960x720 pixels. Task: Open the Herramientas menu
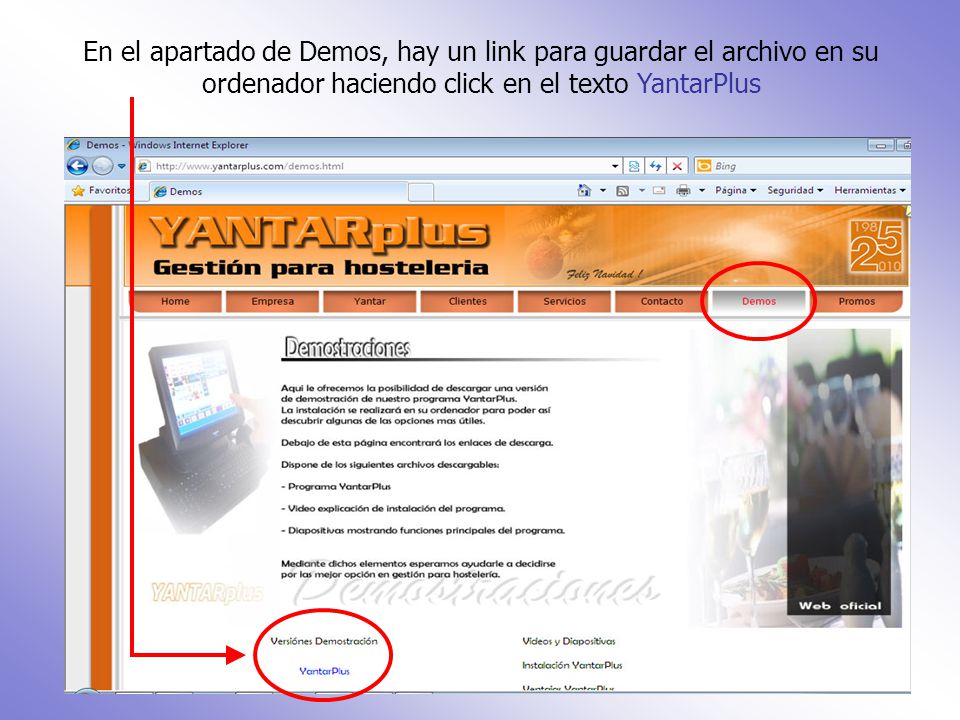click(869, 190)
